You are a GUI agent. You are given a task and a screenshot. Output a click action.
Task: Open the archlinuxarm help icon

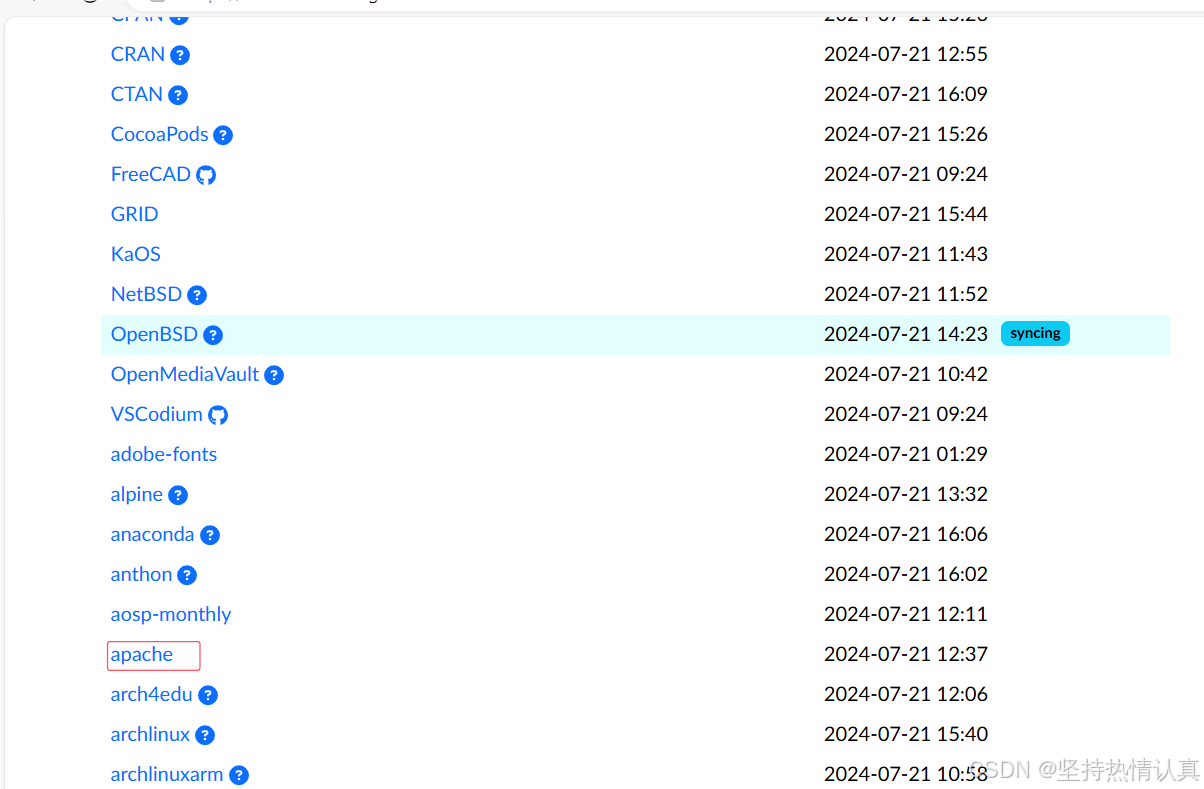tap(239, 775)
